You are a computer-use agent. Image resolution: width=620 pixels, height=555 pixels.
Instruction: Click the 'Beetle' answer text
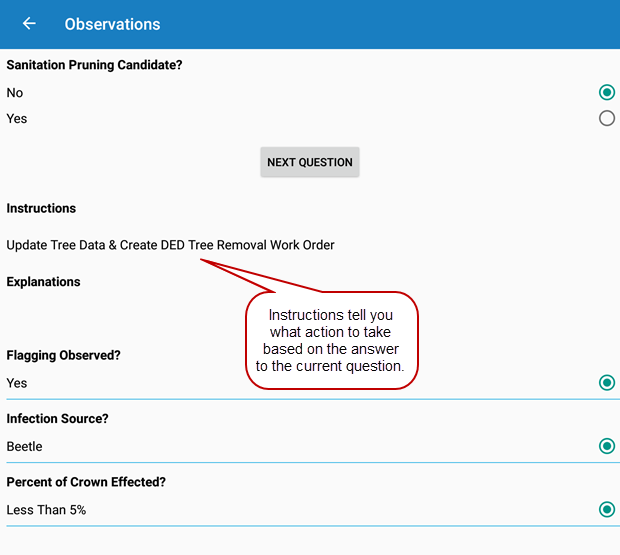point(25,447)
